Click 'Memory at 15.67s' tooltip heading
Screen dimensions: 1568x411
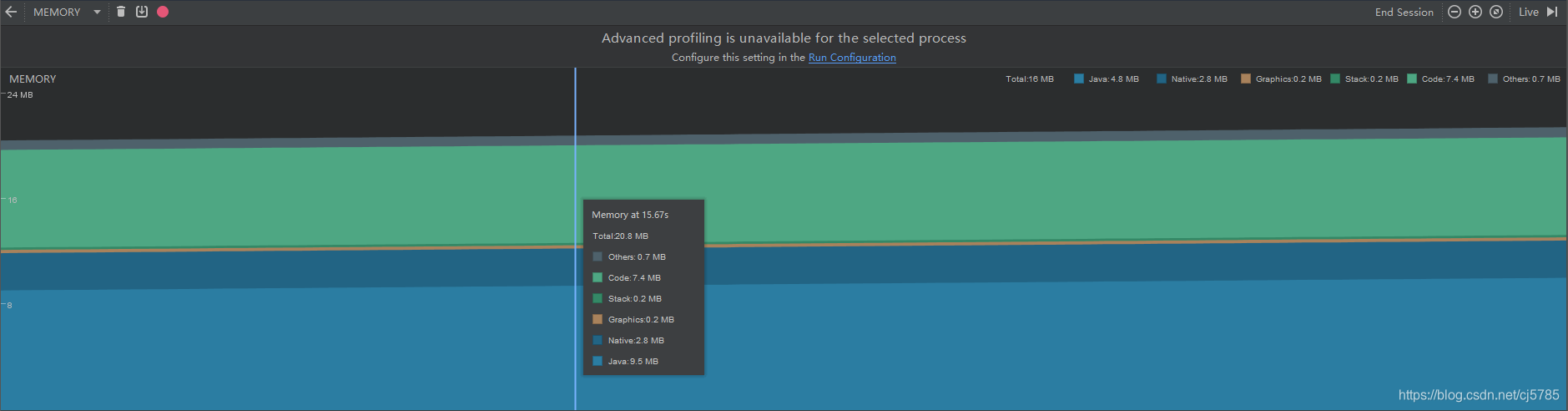click(x=630, y=215)
